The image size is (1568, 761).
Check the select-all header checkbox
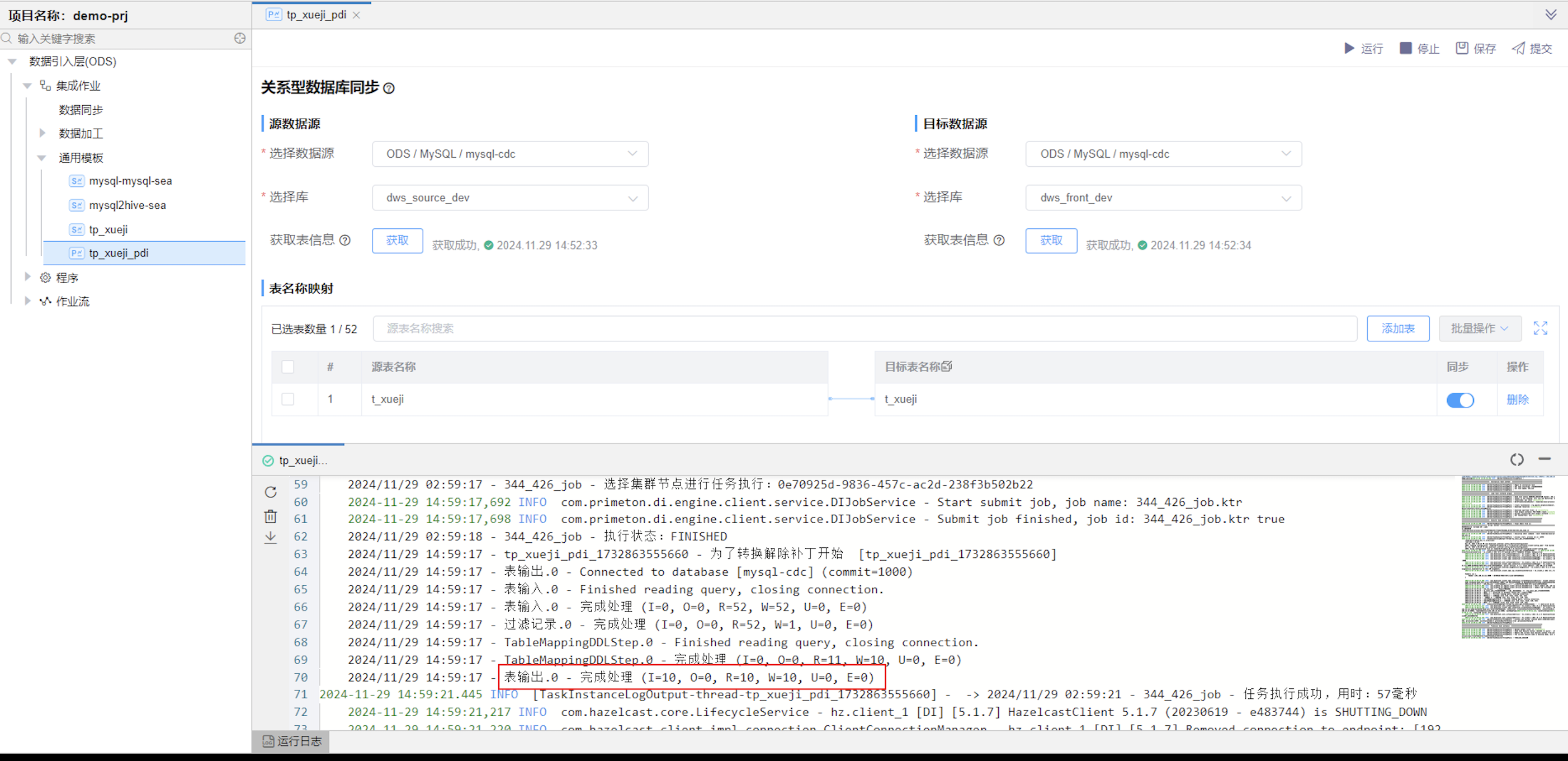click(x=288, y=367)
